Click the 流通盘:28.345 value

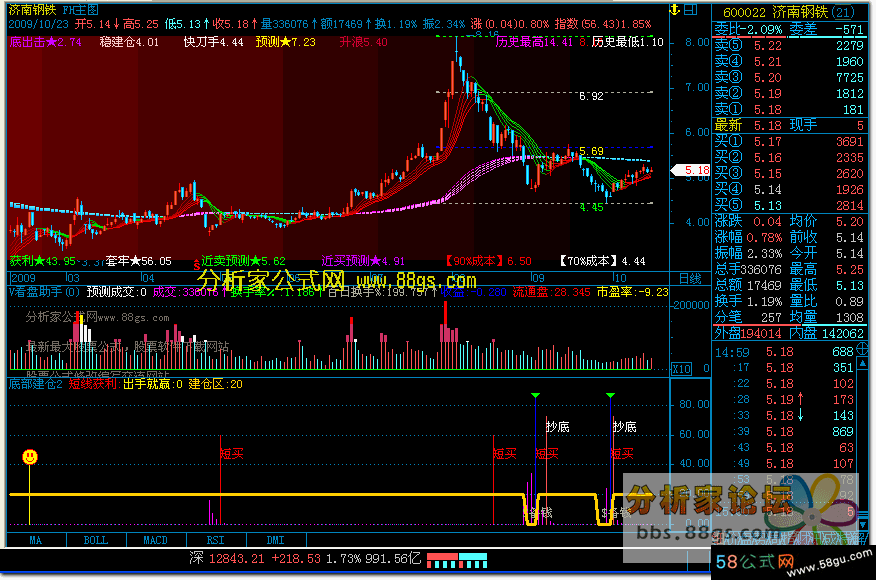551,292
